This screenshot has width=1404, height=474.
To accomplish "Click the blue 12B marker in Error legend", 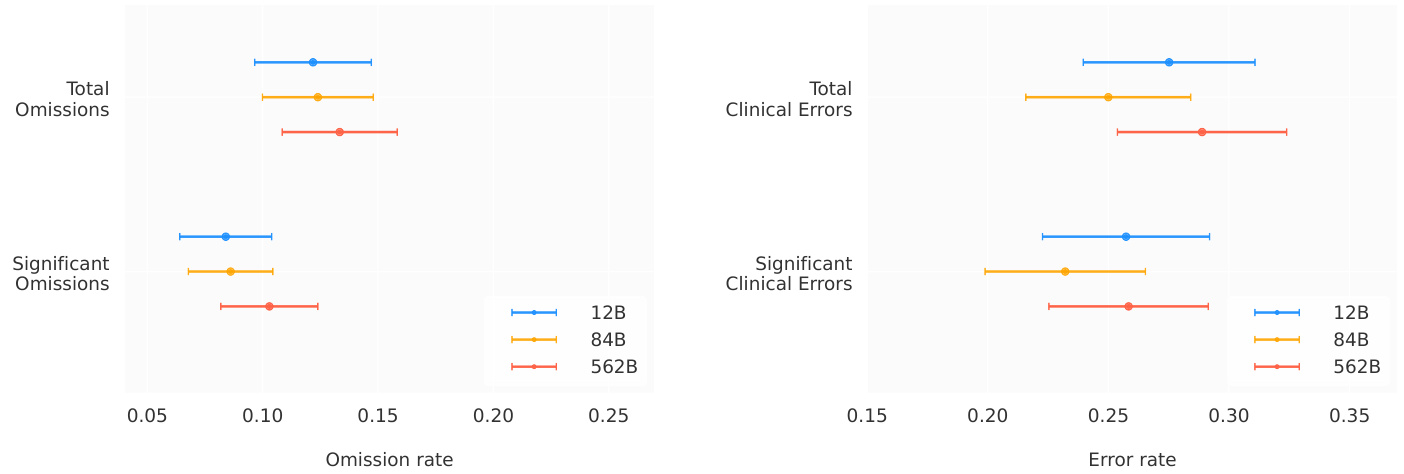I will [1277, 313].
